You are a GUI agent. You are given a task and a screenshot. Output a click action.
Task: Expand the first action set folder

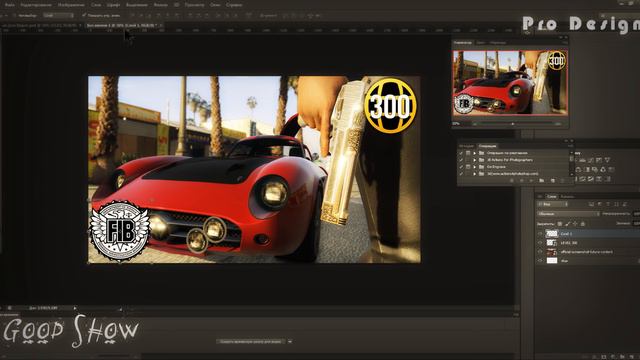474,153
